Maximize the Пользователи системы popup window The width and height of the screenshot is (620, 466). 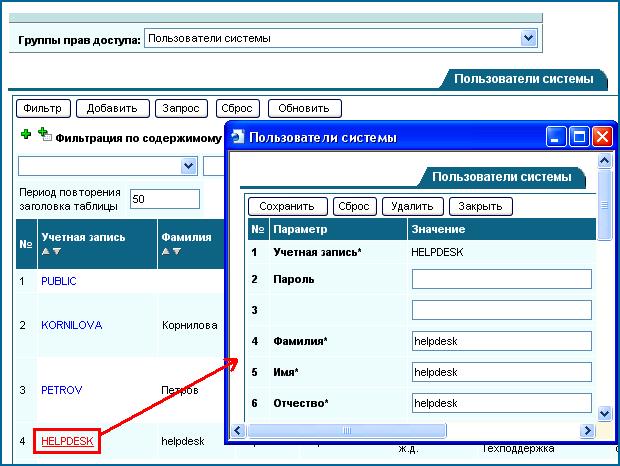pos(579,137)
